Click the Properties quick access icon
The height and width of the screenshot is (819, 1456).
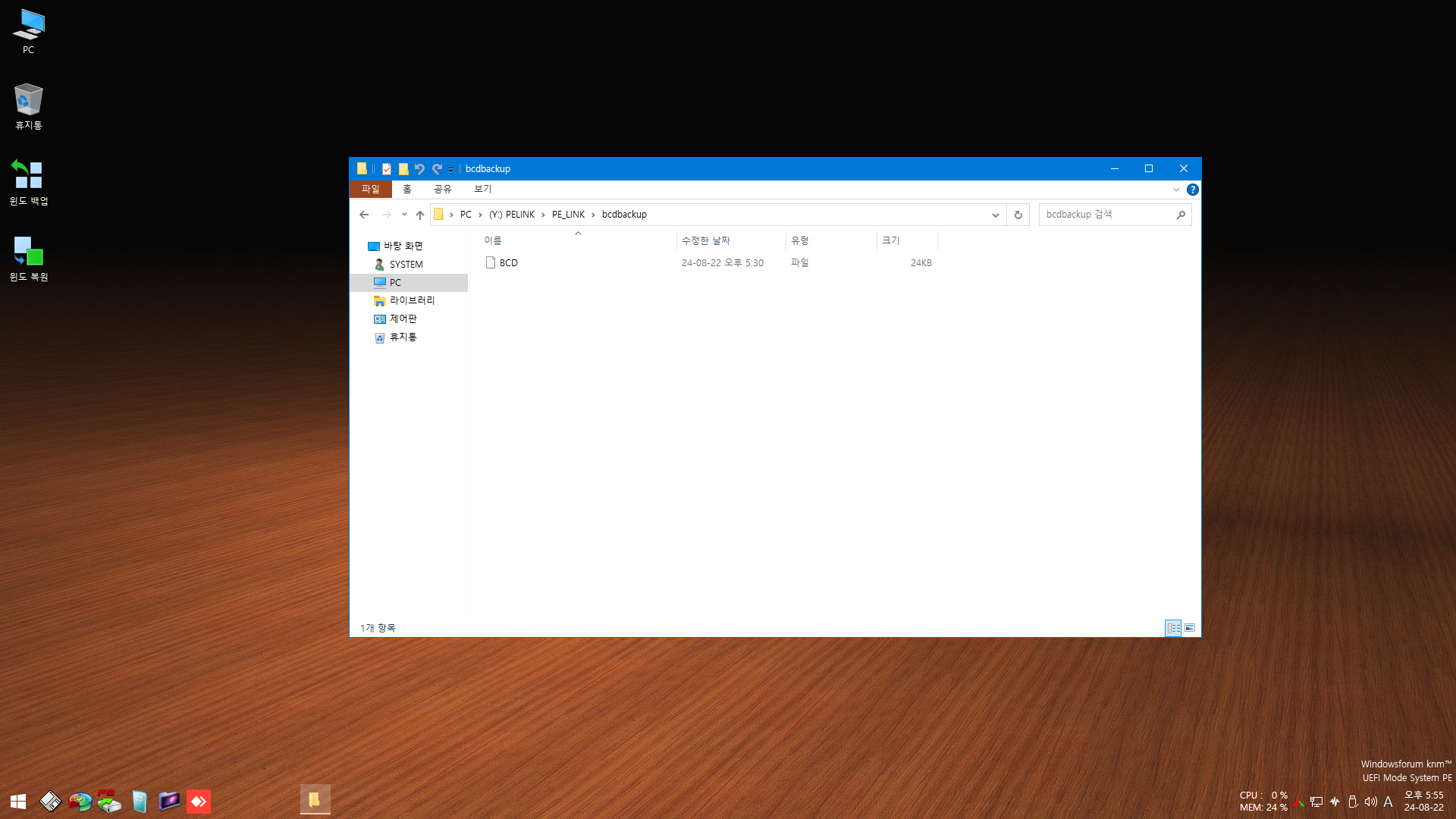point(387,169)
